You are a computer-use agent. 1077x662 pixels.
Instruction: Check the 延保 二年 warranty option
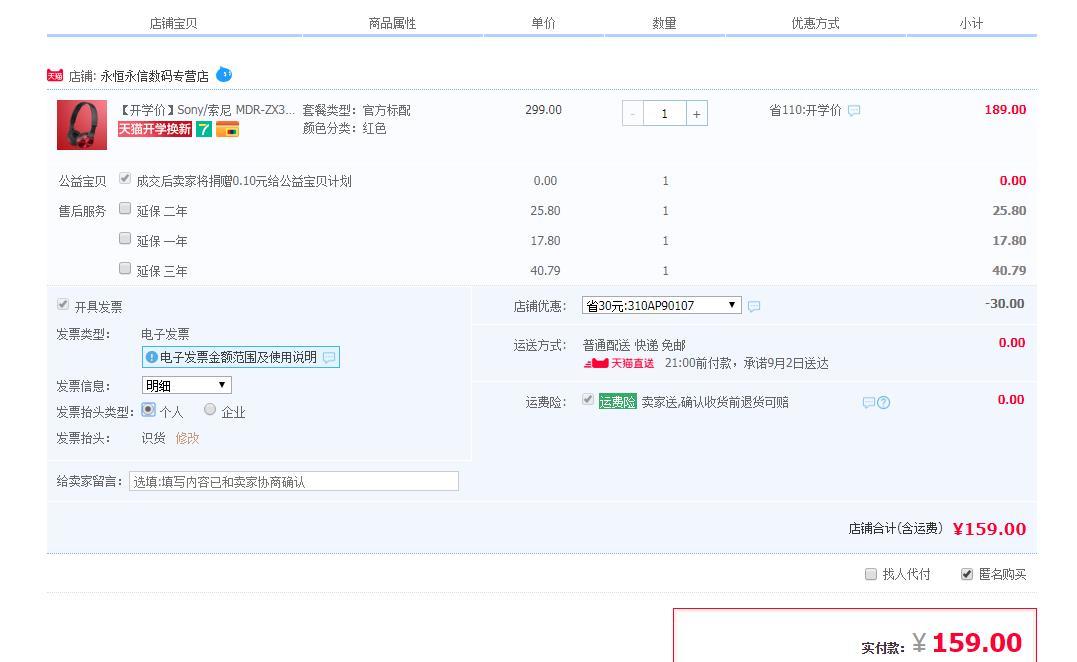(124, 208)
